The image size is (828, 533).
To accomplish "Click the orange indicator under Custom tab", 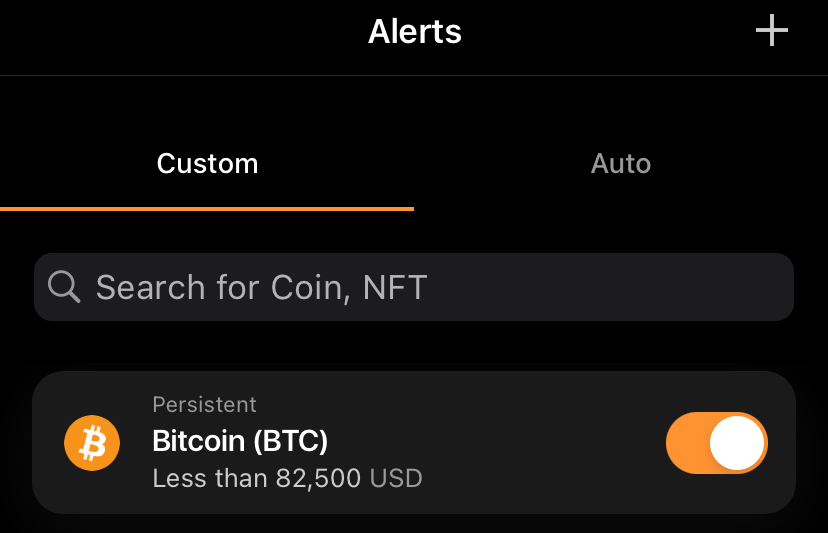I will 207,208.
